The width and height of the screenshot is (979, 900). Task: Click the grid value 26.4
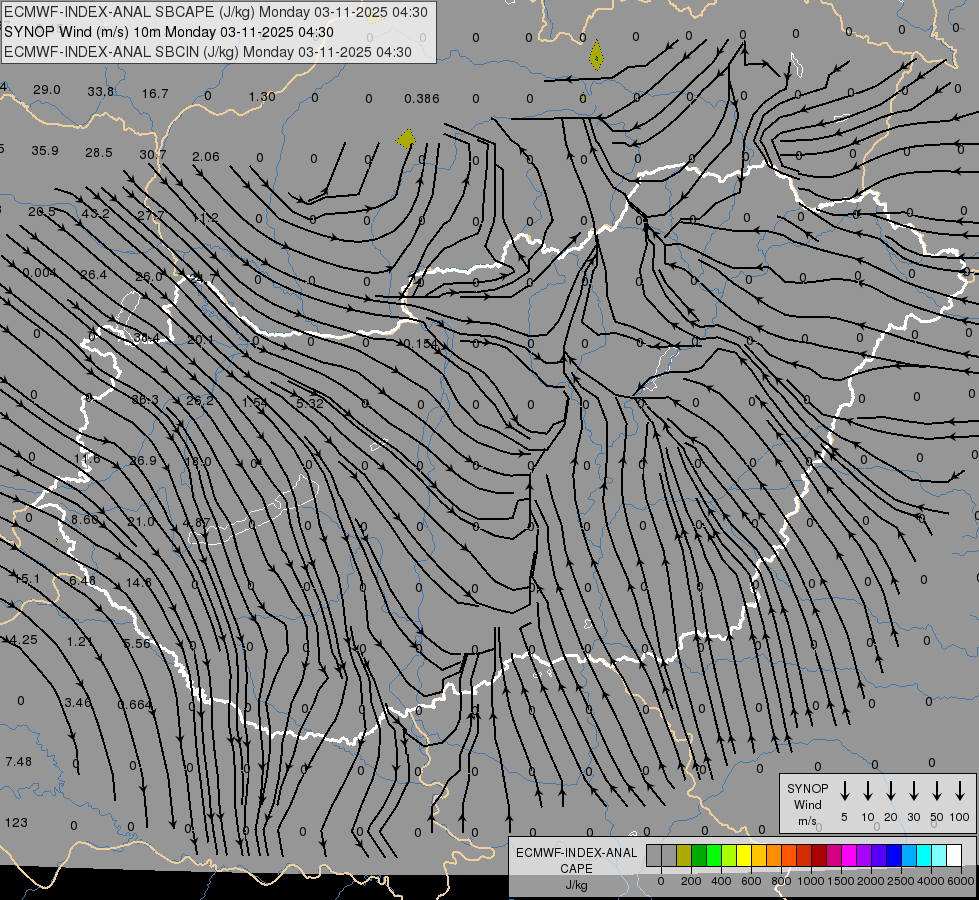(x=94, y=275)
